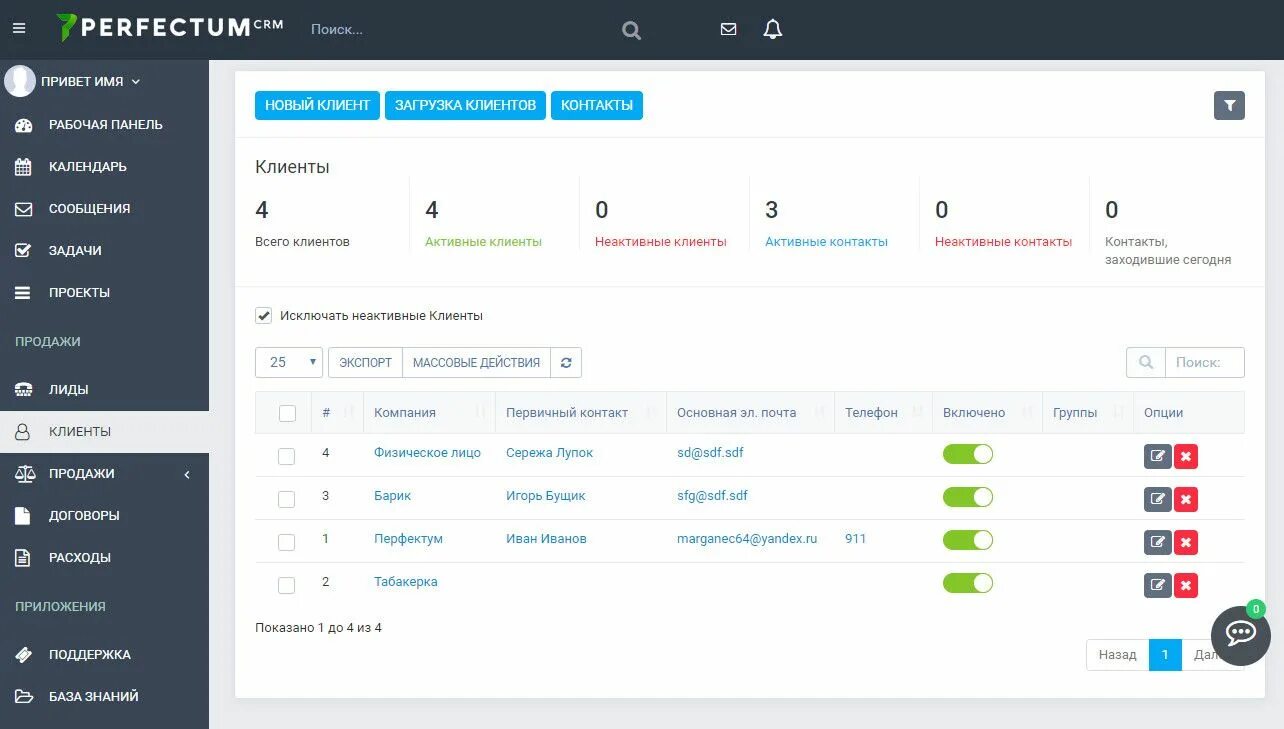Open Календарь in sidebar
1284x729 pixels.
pyautogui.click(x=104, y=167)
